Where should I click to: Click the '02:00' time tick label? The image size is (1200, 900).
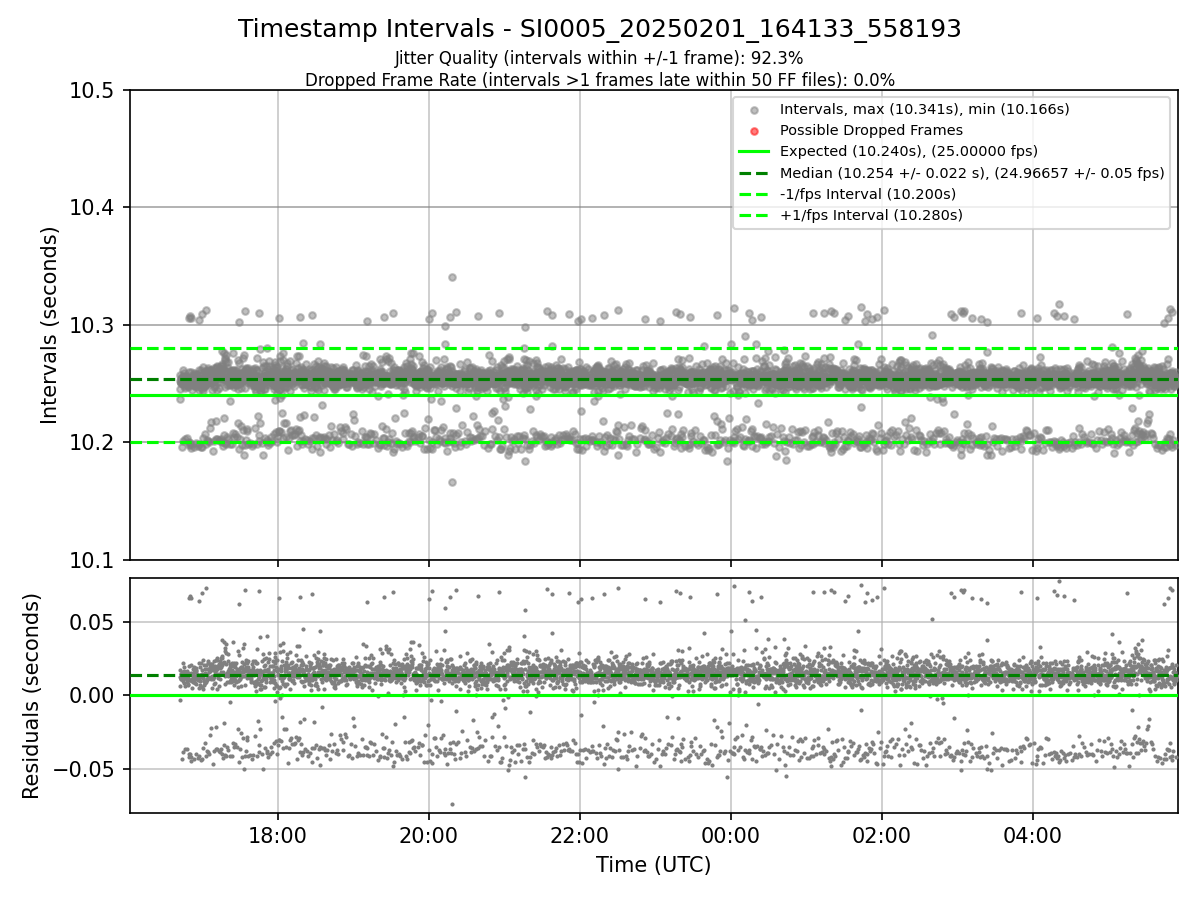coord(882,834)
